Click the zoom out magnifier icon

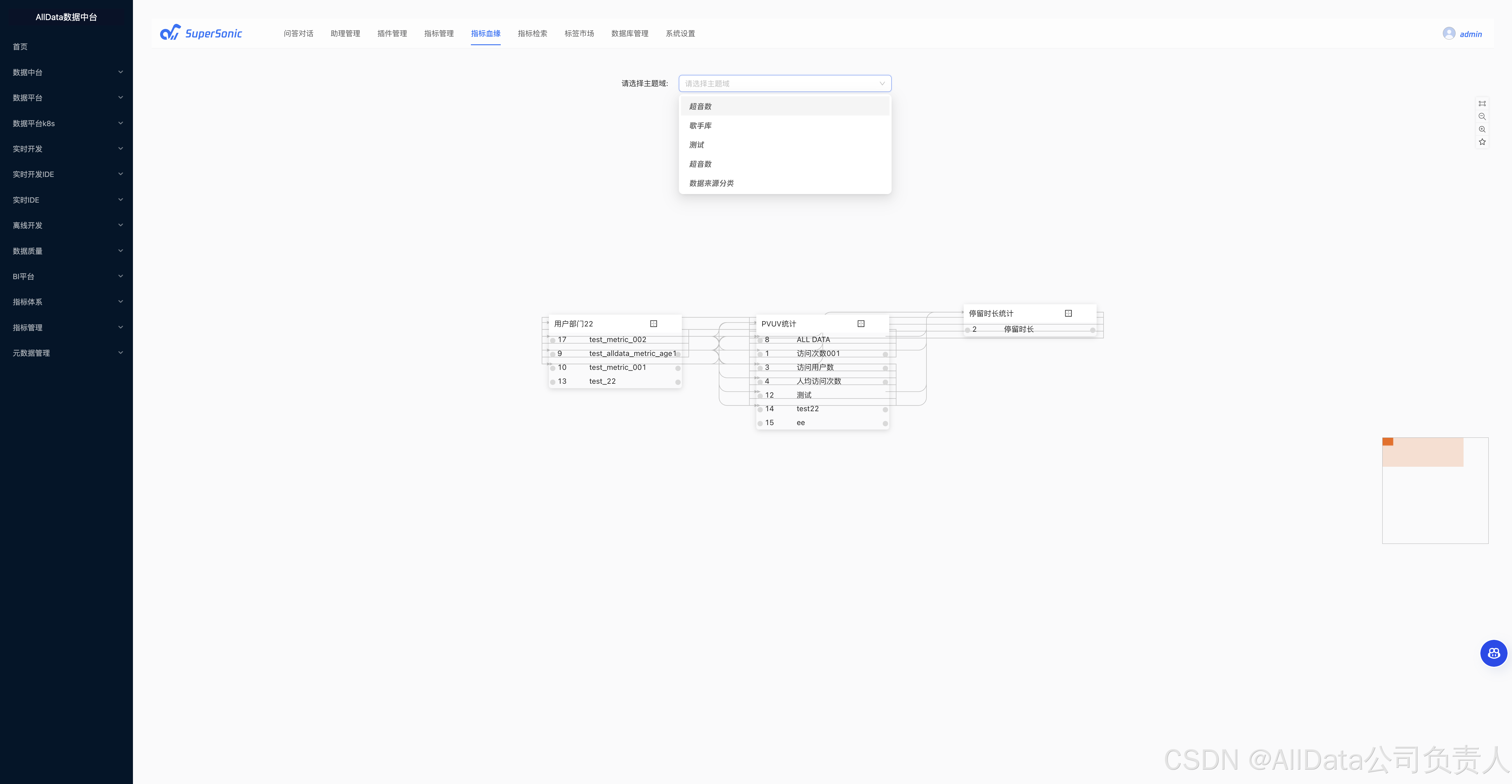coord(1482,116)
